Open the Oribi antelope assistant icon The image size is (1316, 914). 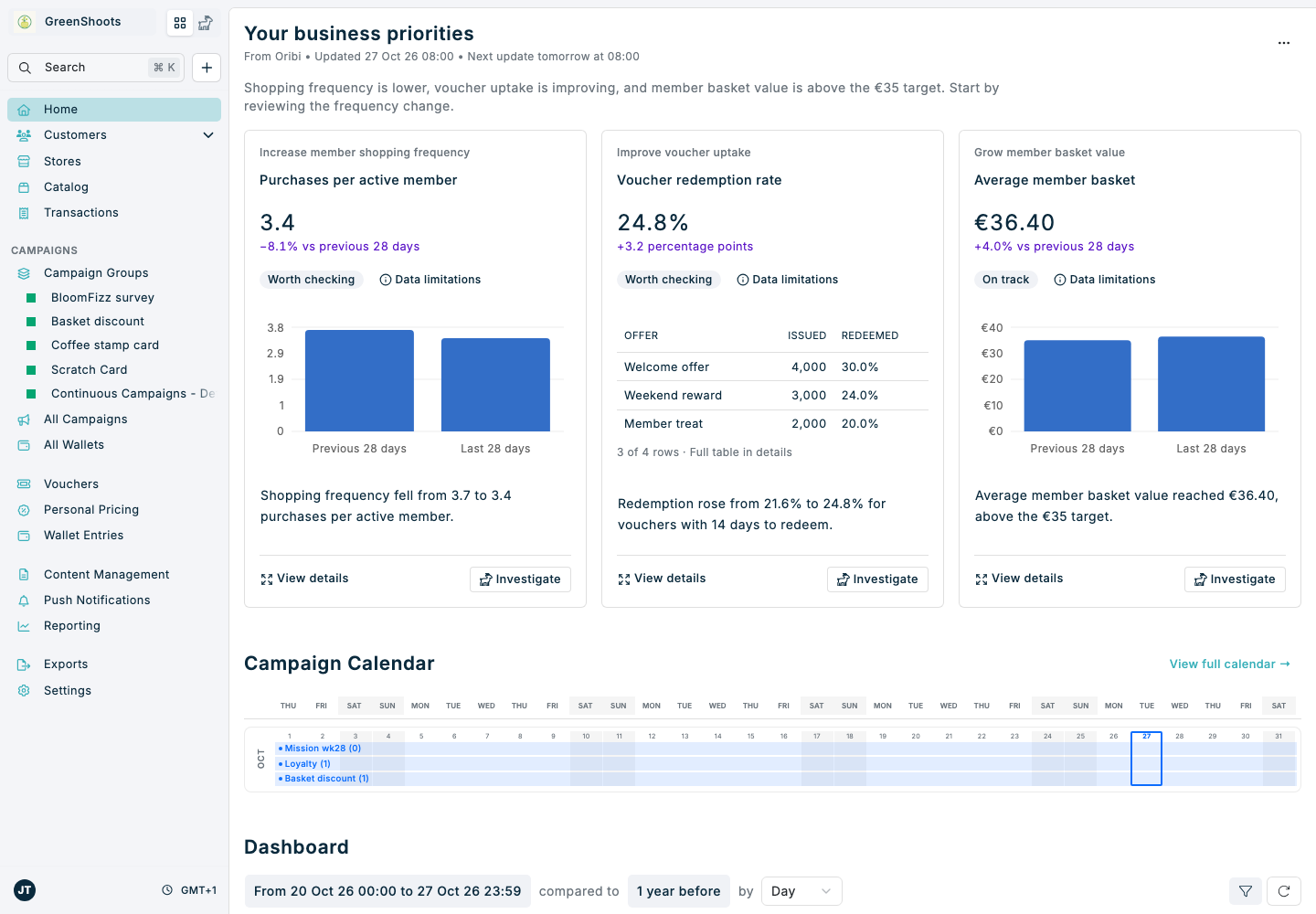pos(206,23)
